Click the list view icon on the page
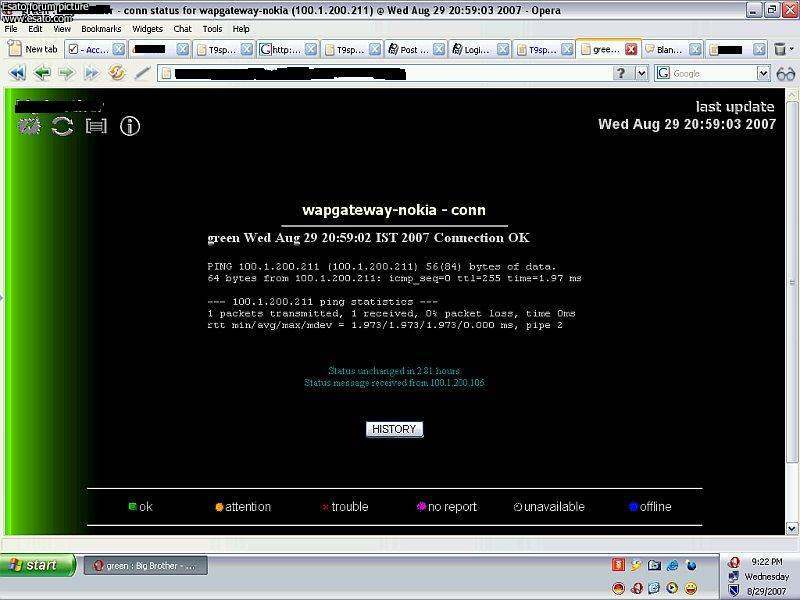Screen dimensions: 800x600 pyautogui.click(x=96, y=126)
